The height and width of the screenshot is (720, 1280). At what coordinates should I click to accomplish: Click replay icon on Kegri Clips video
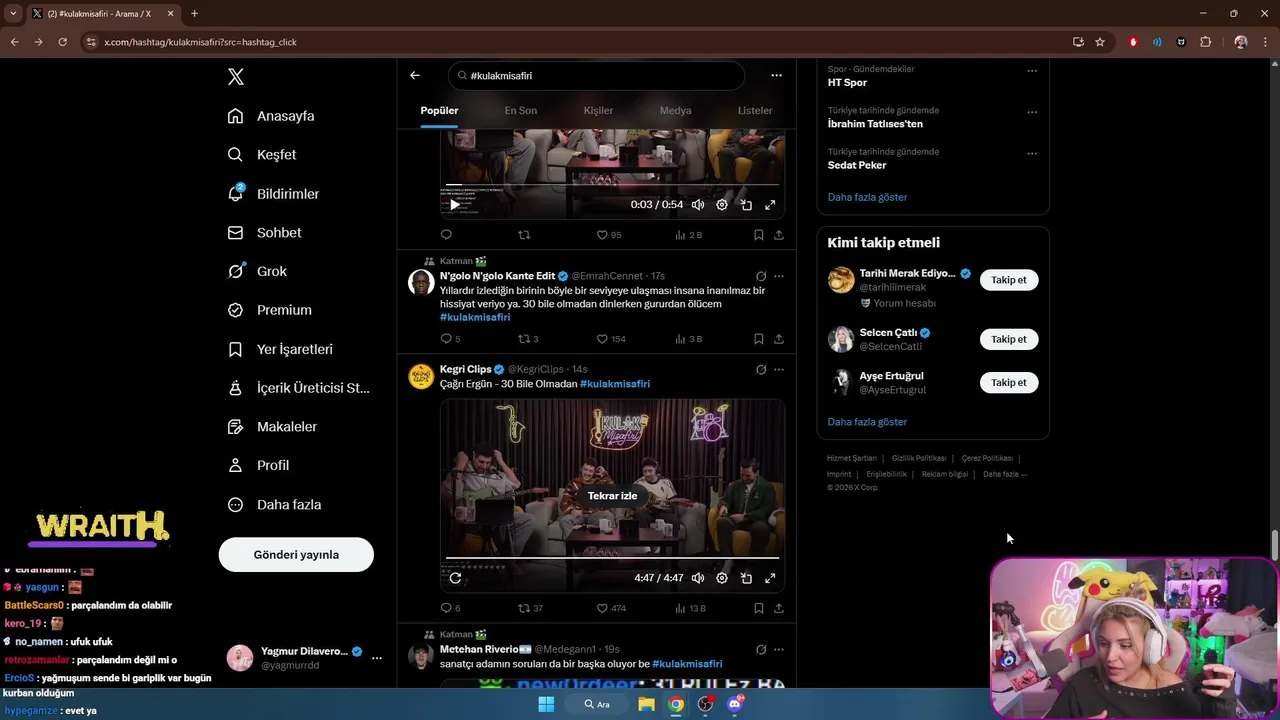click(x=455, y=578)
